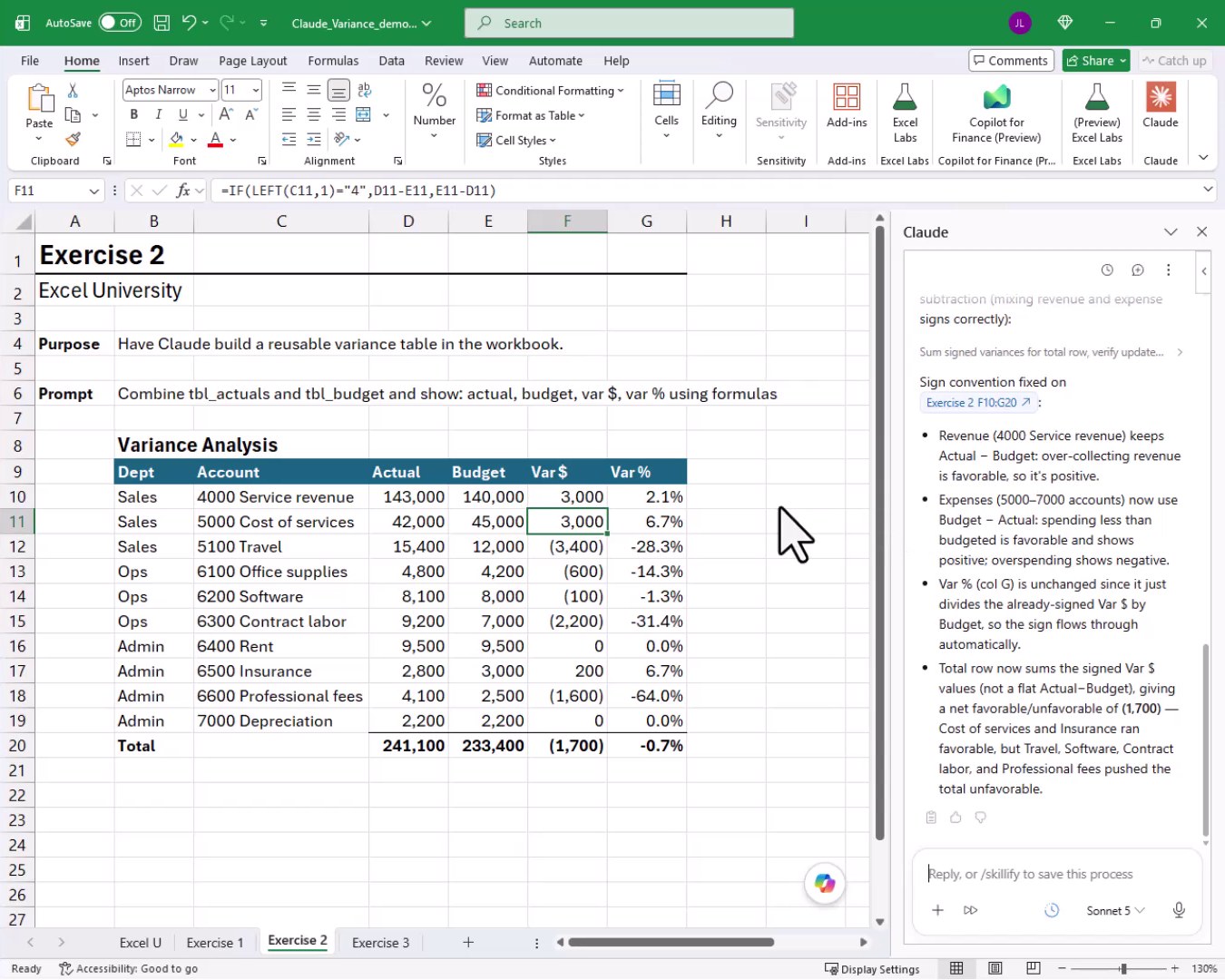Toggle Middle Align button
Screen dimensions: 1225x980
click(x=313, y=90)
